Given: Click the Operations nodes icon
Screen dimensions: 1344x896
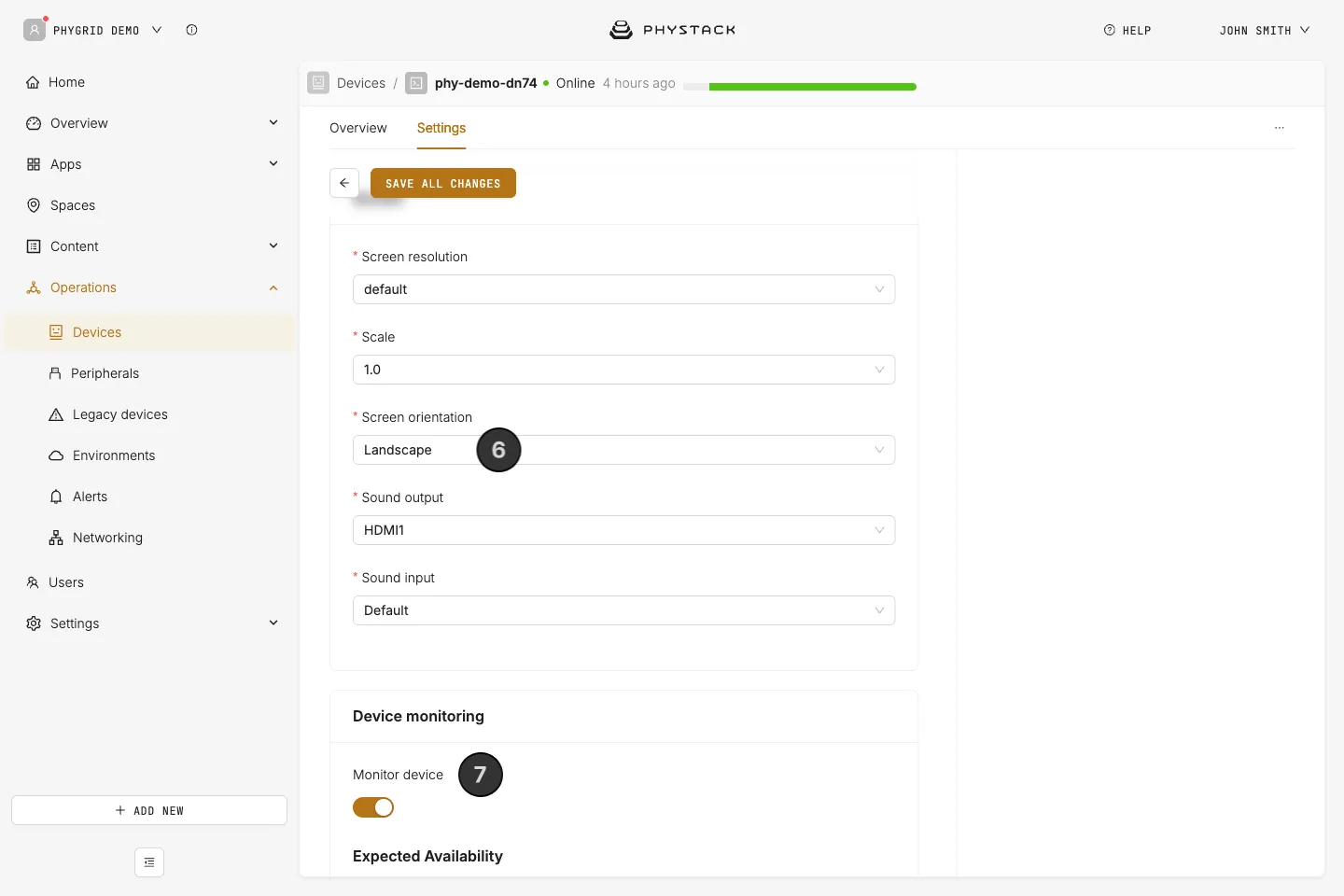Looking at the screenshot, I should tap(34, 287).
